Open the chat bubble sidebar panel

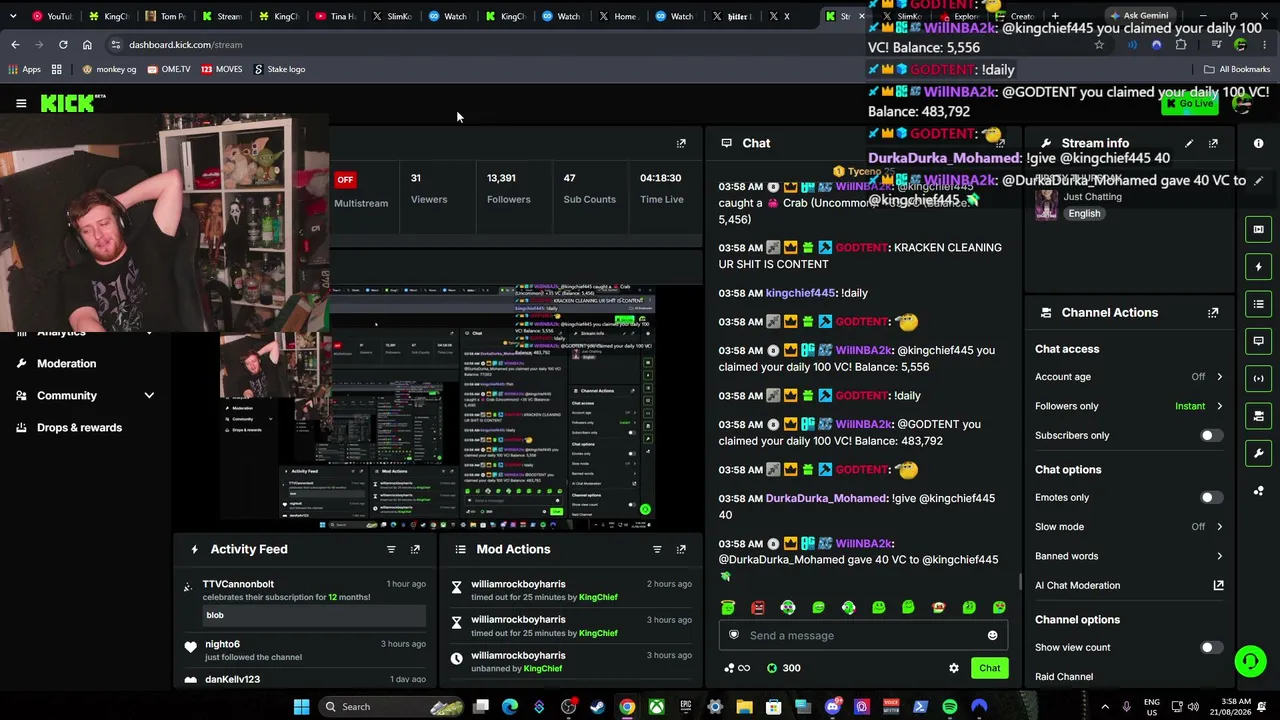1258,341
